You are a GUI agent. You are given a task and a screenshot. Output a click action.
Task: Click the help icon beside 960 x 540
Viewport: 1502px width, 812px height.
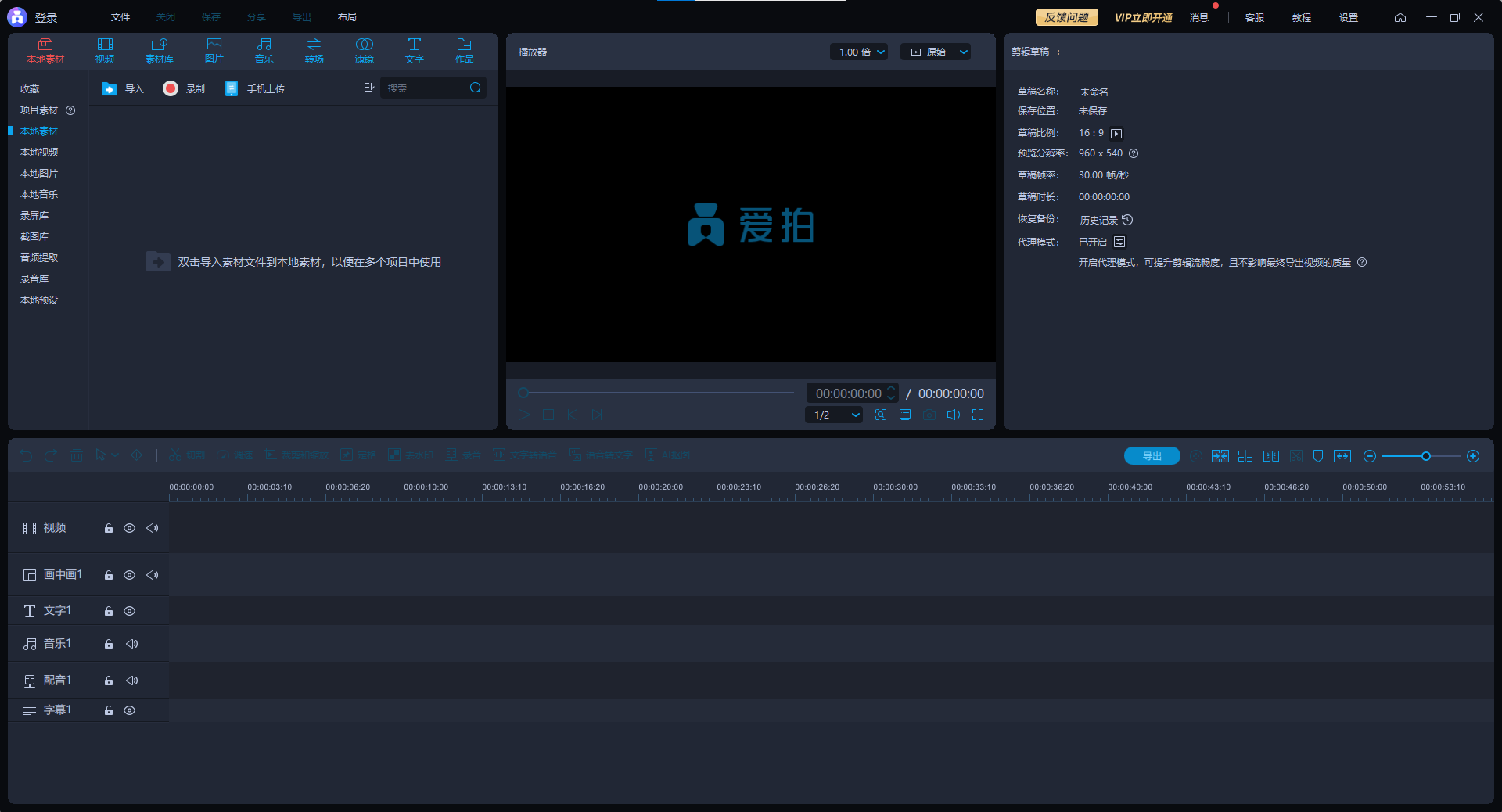tap(1134, 153)
